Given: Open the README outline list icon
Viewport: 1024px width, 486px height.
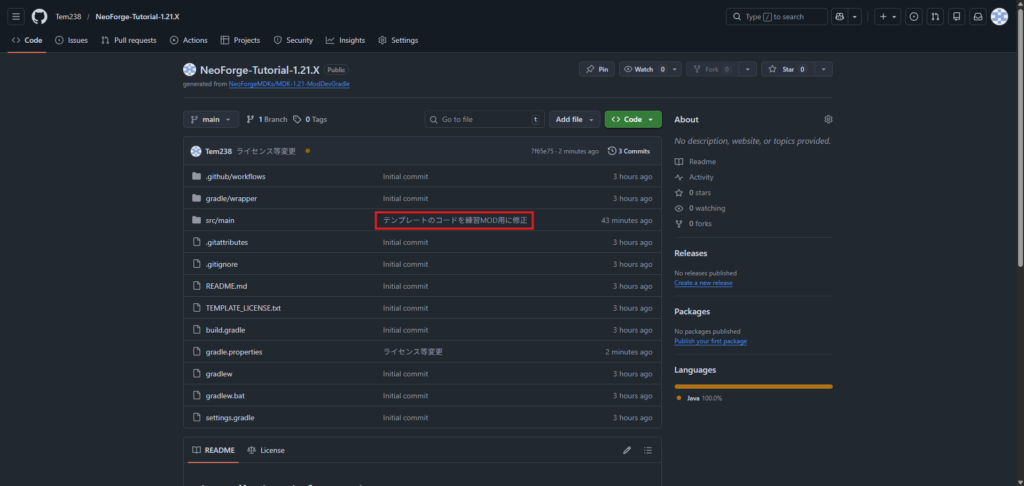Looking at the screenshot, I should click(x=647, y=450).
